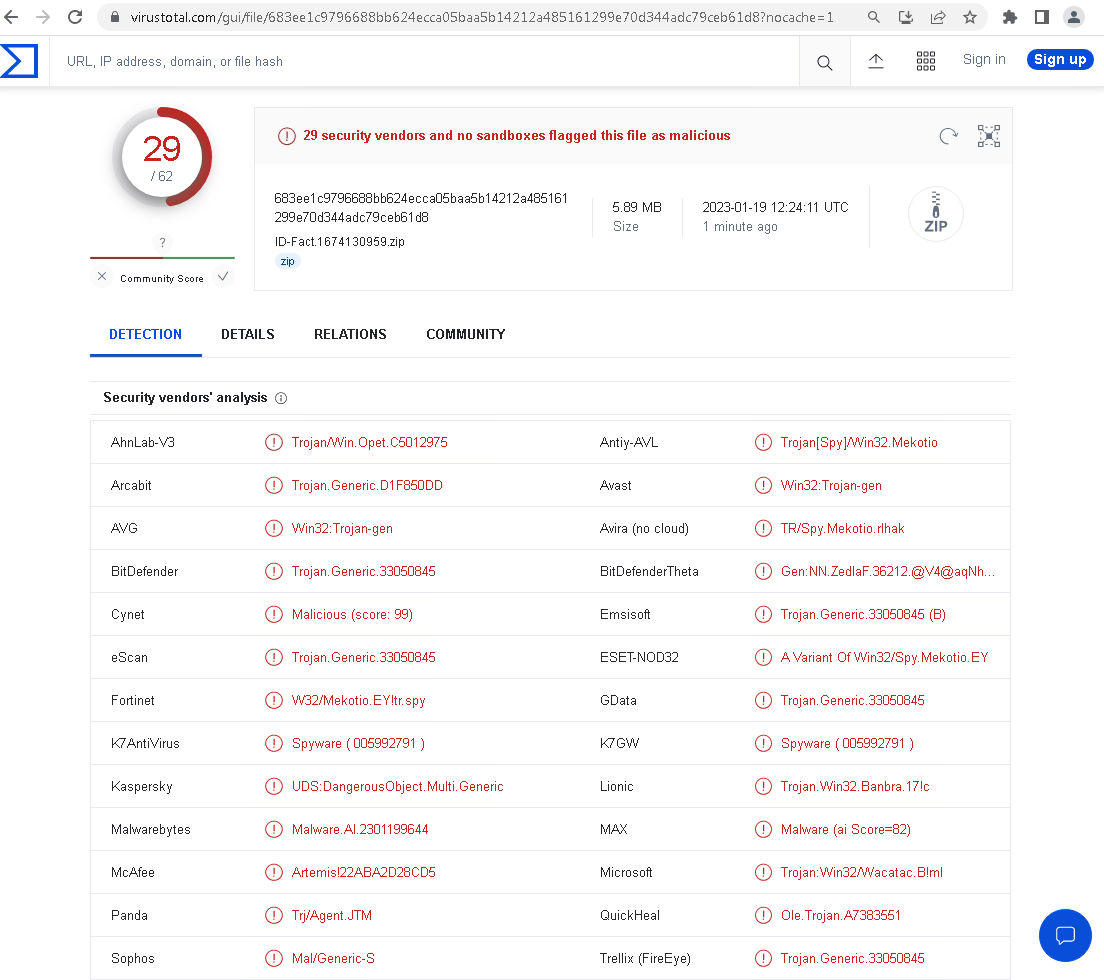Open the RELATIONS tab
Viewport: 1104px width, 980px height.
350,334
